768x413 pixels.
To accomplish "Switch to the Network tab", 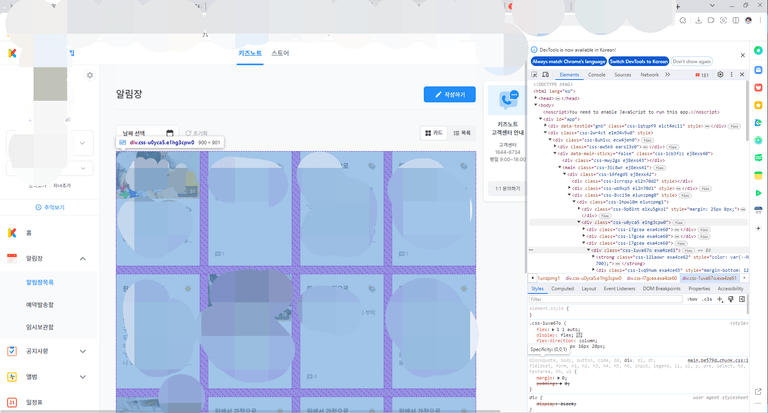I will [649, 75].
